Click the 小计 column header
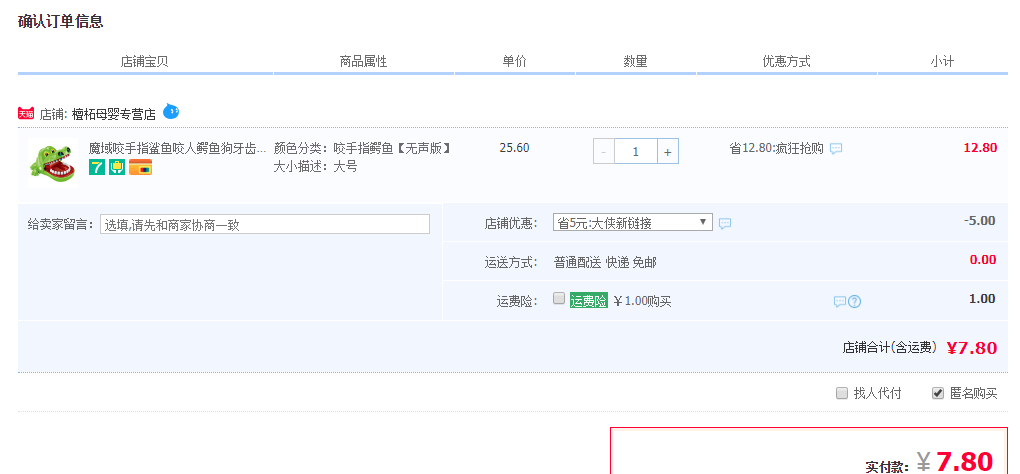Viewport: 1020px width, 474px height. coord(942,62)
